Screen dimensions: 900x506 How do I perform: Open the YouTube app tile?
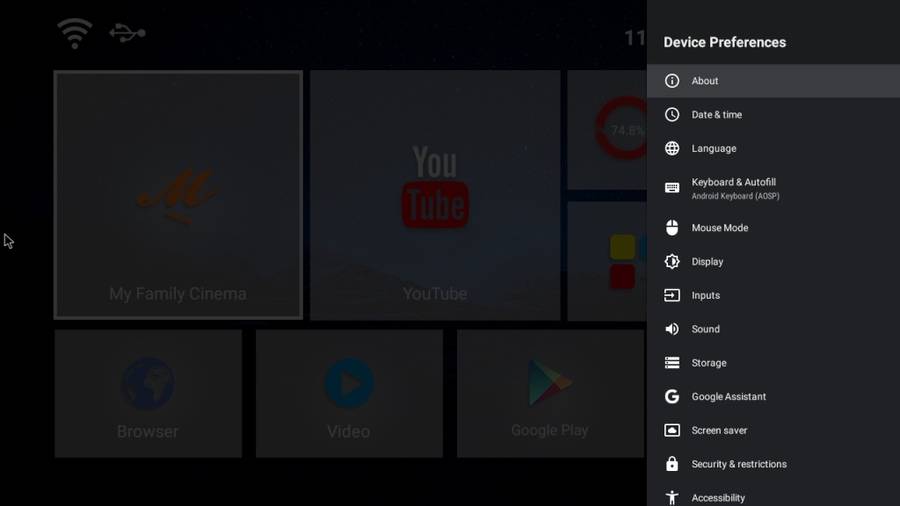coord(434,195)
